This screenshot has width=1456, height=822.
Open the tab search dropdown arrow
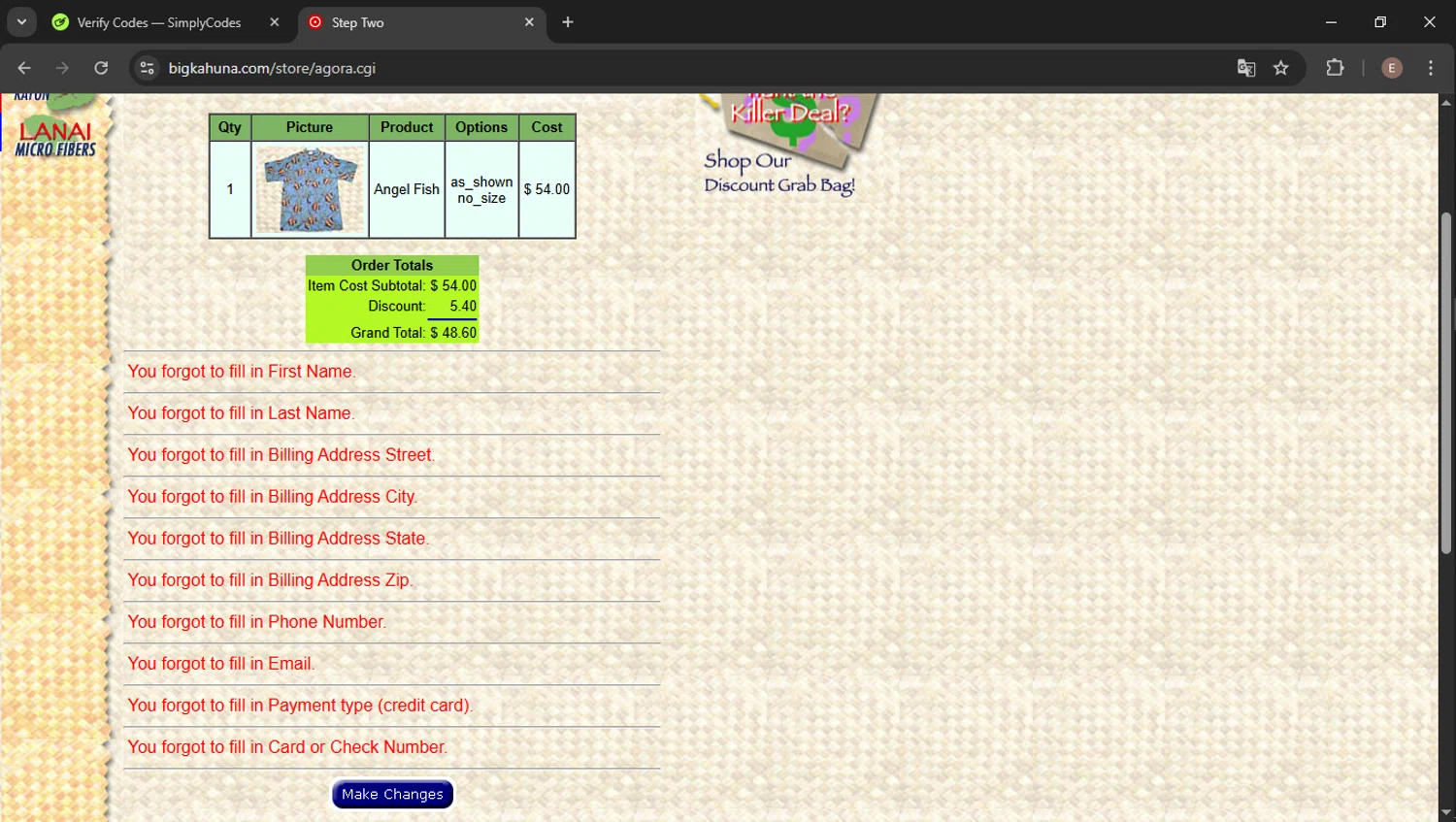pos(21,21)
